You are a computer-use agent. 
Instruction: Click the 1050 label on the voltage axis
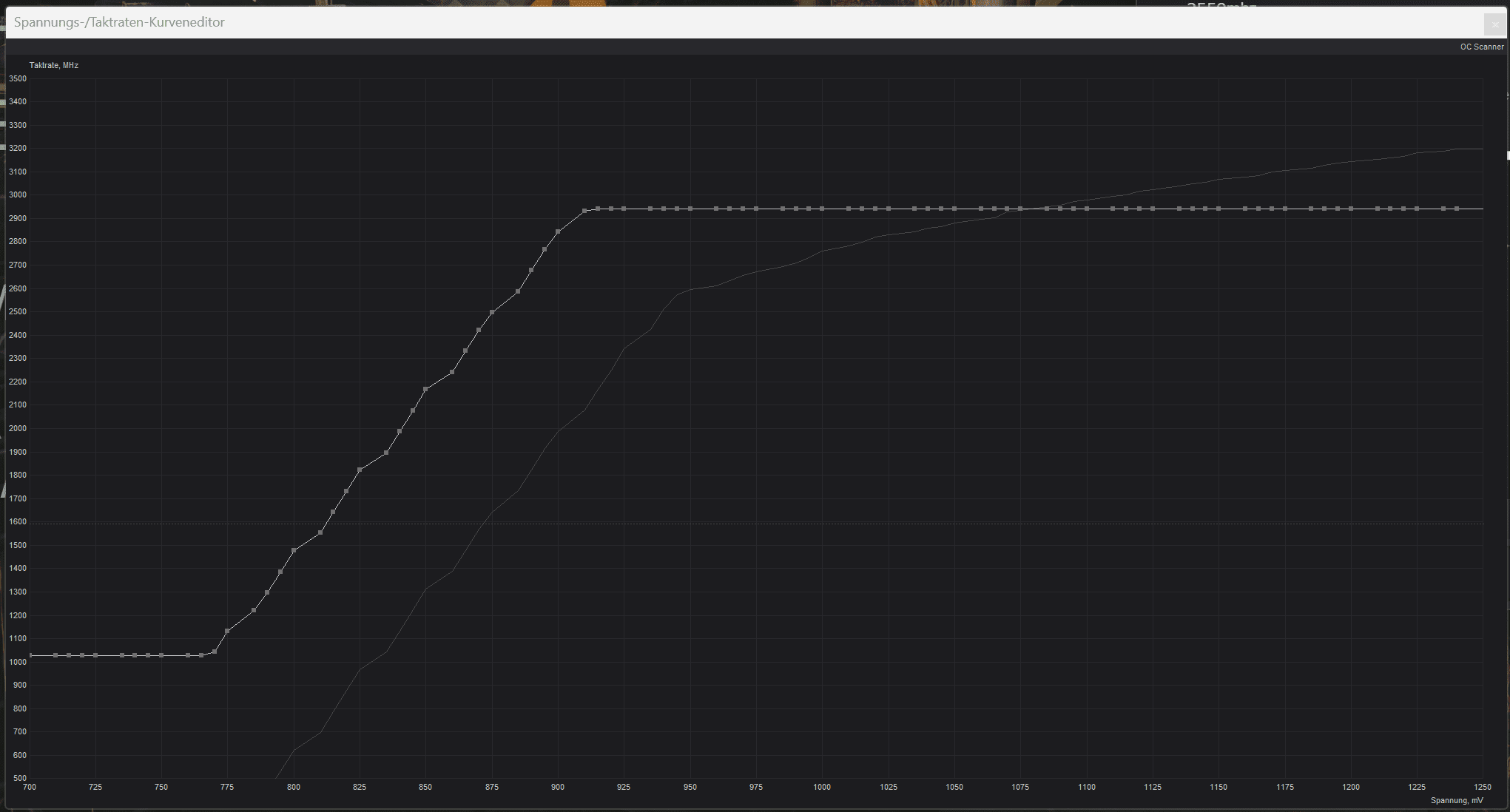pyautogui.click(x=954, y=787)
